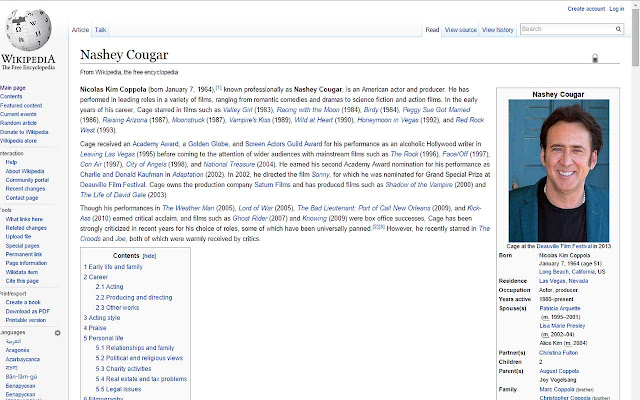The width and height of the screenshot is (640, 400).
Task: Open the Contact page link
Action: [x=22, y=198]
